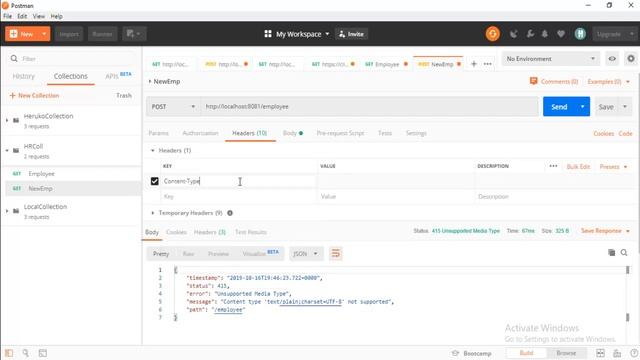Image resolution: width=640 pixels, height=360 pixels.
Task: Open the View menu
Action: 39,16
